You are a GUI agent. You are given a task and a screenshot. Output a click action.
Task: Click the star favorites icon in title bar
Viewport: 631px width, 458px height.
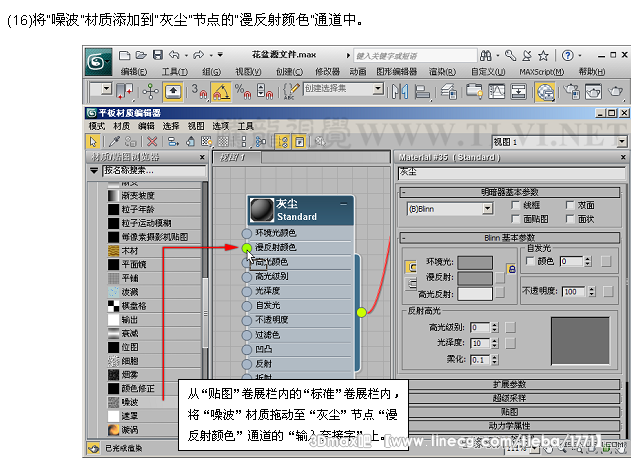tap(543, 56)
